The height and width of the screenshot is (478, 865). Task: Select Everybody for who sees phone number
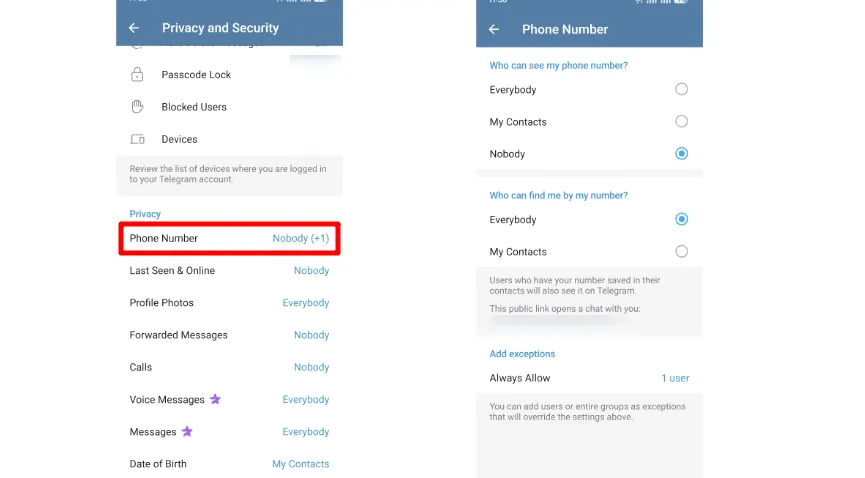681,89
